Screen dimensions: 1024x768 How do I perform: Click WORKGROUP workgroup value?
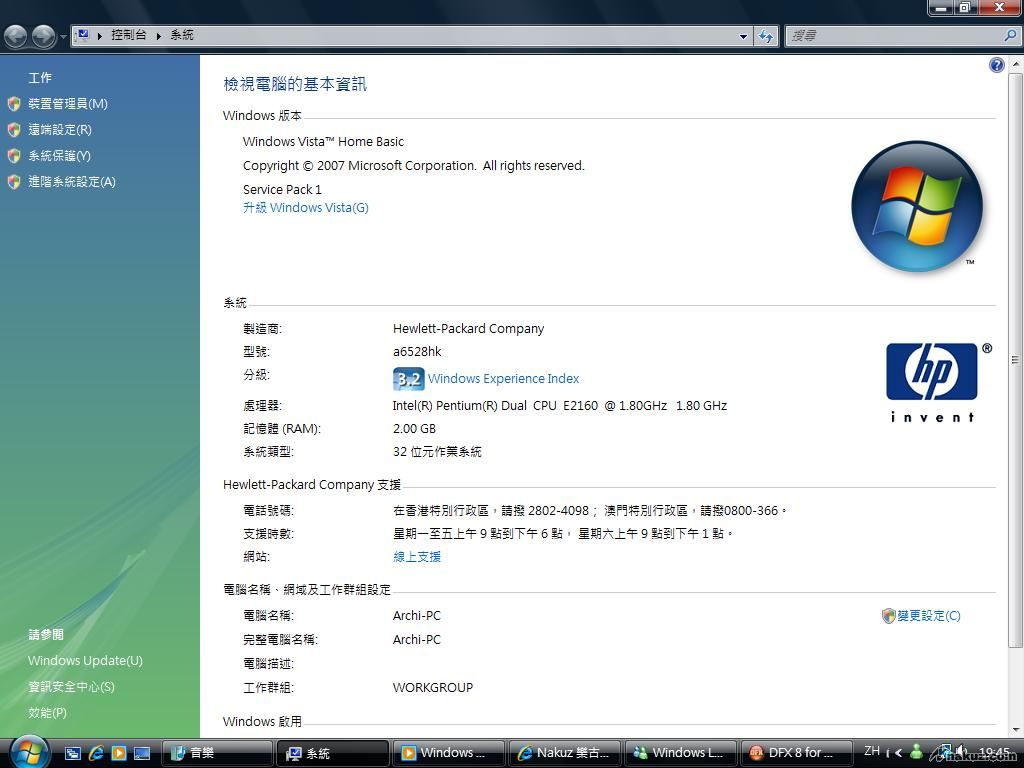click(432, 688)
